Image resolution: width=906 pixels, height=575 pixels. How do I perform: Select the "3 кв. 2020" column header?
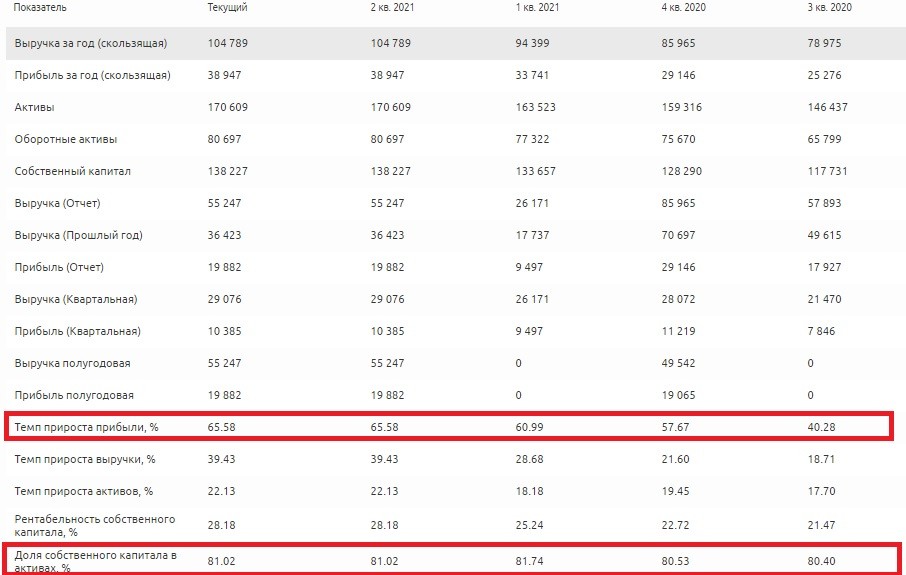[830, 7]
